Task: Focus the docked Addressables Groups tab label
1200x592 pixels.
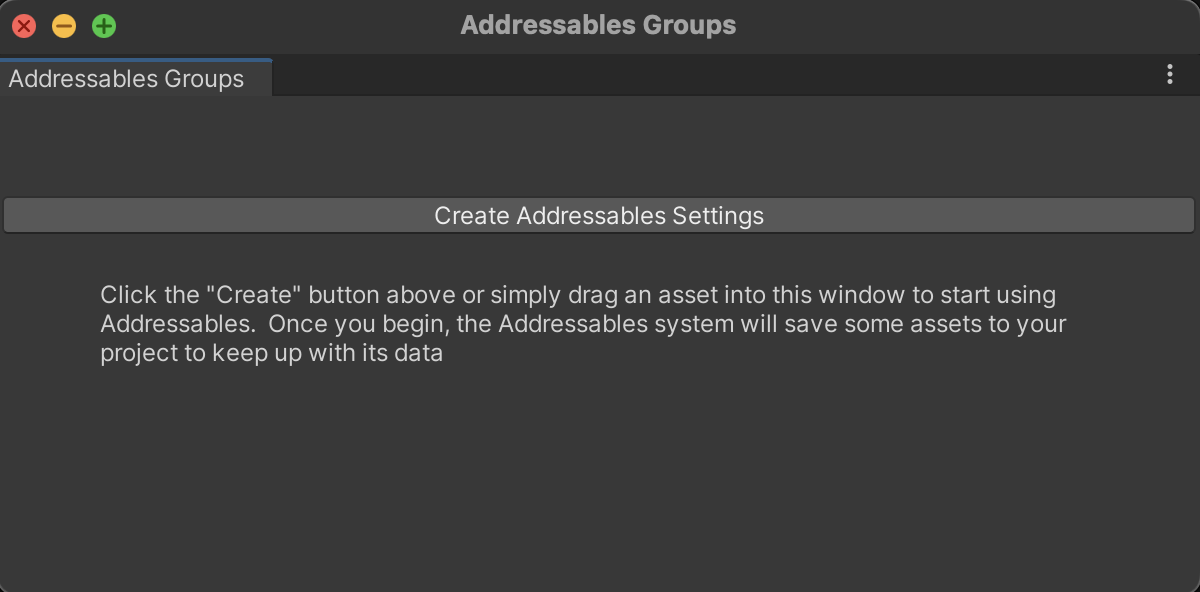Action: tap(127, 79)
